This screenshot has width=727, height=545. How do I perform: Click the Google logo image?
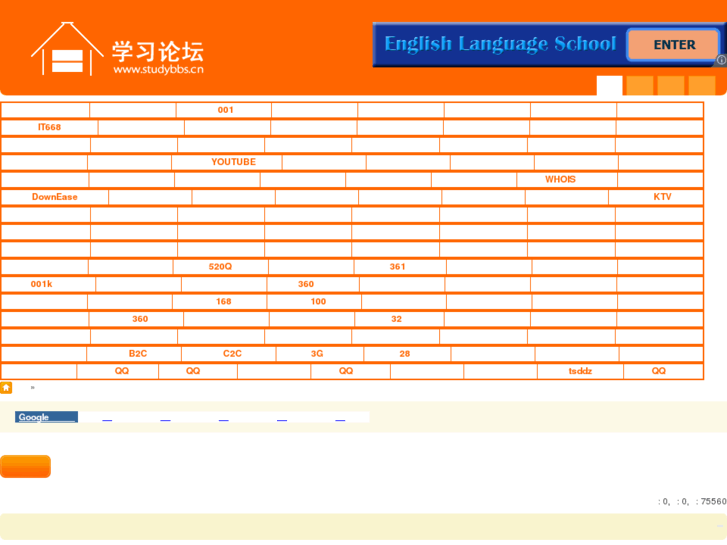tap(46, 417)
